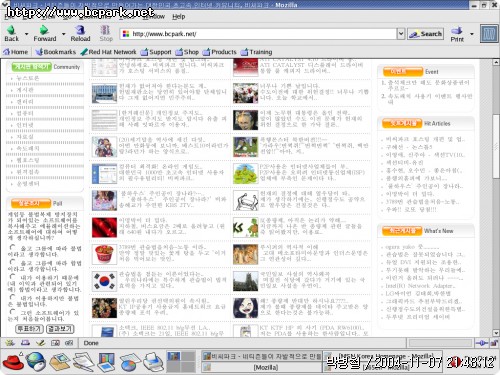Click the Print toolbar icon
Screen dimensions: 500x375
457,30
